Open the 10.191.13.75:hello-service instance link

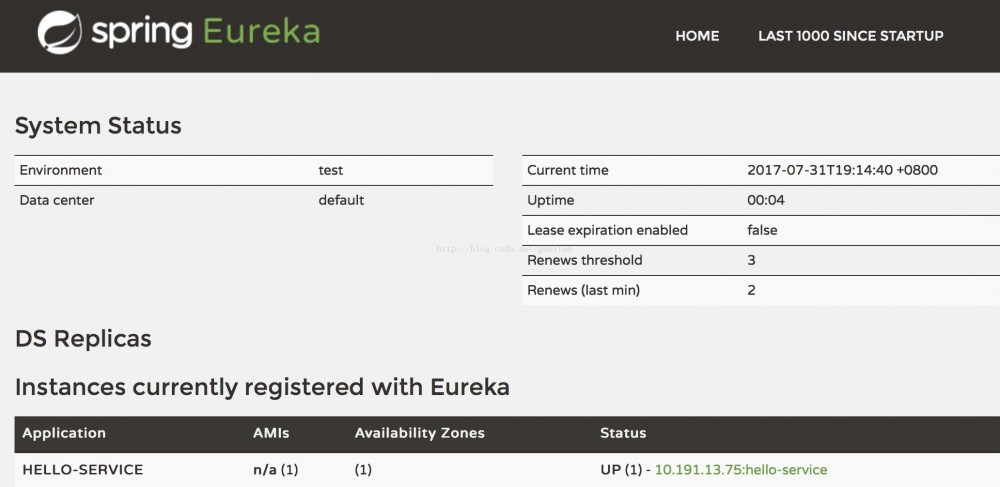pos(741,470)
